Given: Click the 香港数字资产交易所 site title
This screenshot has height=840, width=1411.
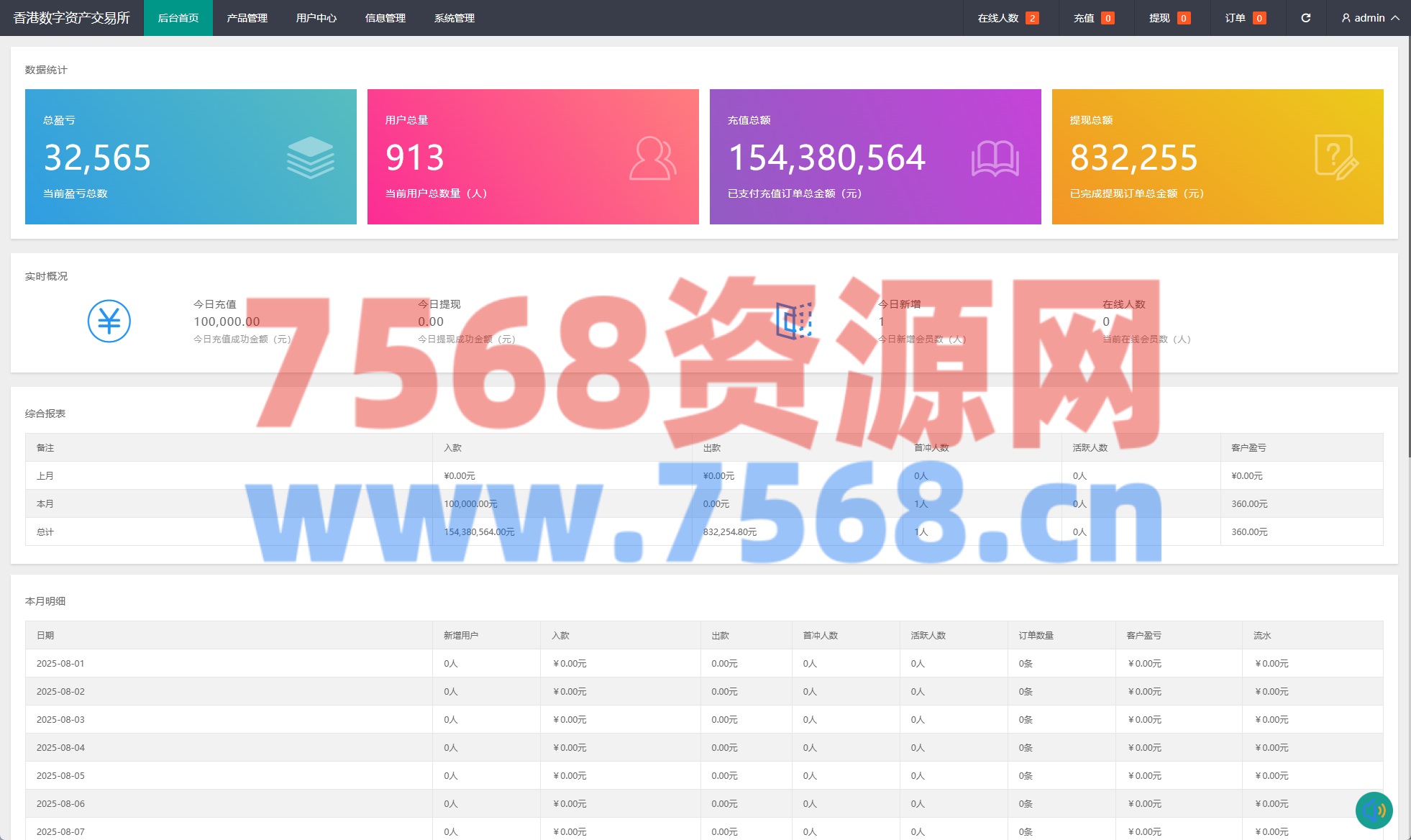Looking at the screenshot, I should click(71, 18).
